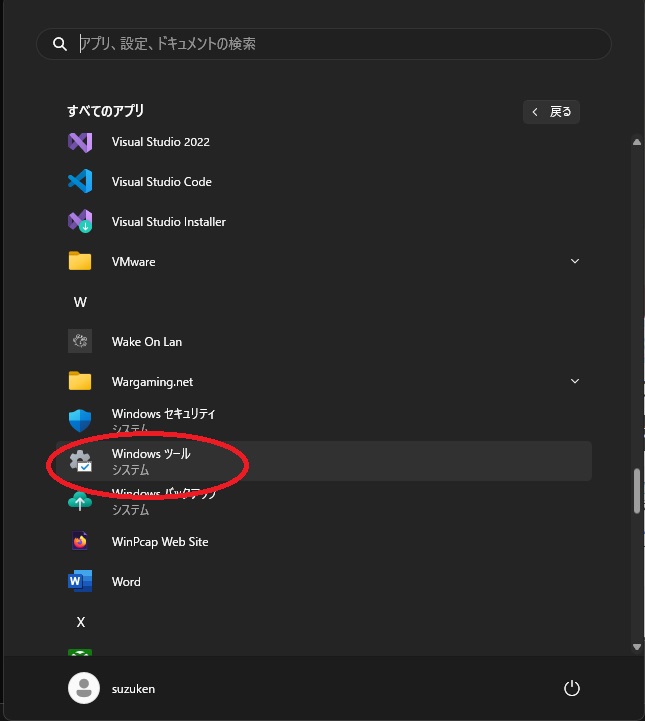645x721 pixels.
Task: Click the suzuken account name
Action: point(133,689)
